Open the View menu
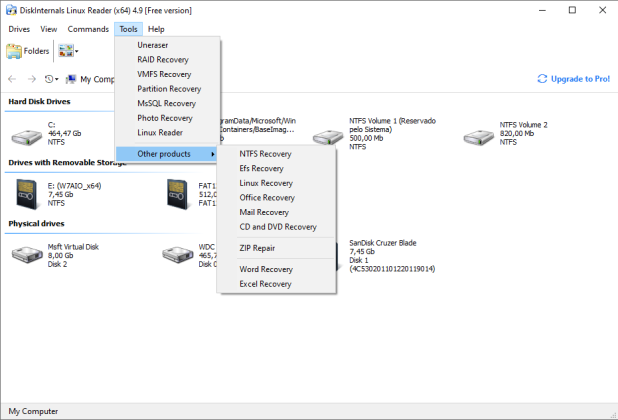 coord(48,29)
